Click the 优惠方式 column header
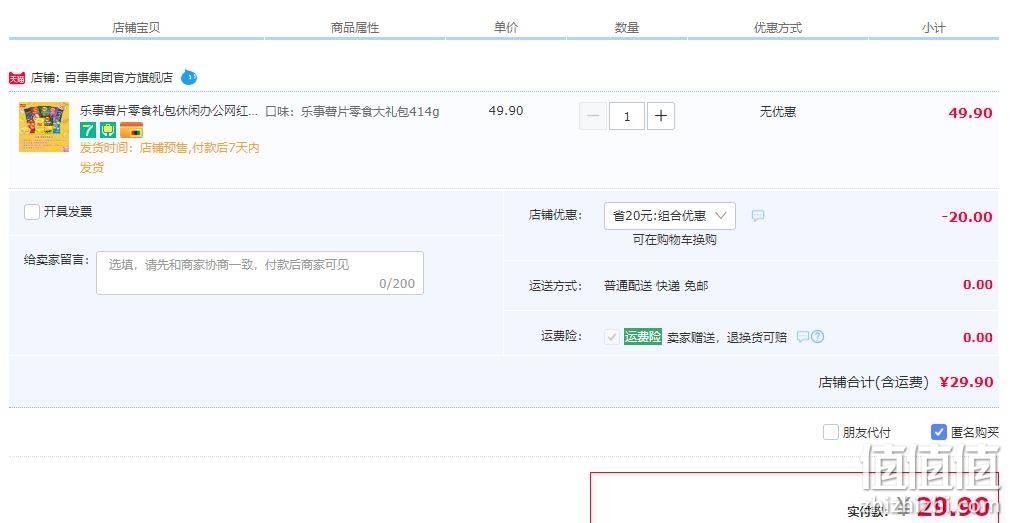 [x=778, y=28]
